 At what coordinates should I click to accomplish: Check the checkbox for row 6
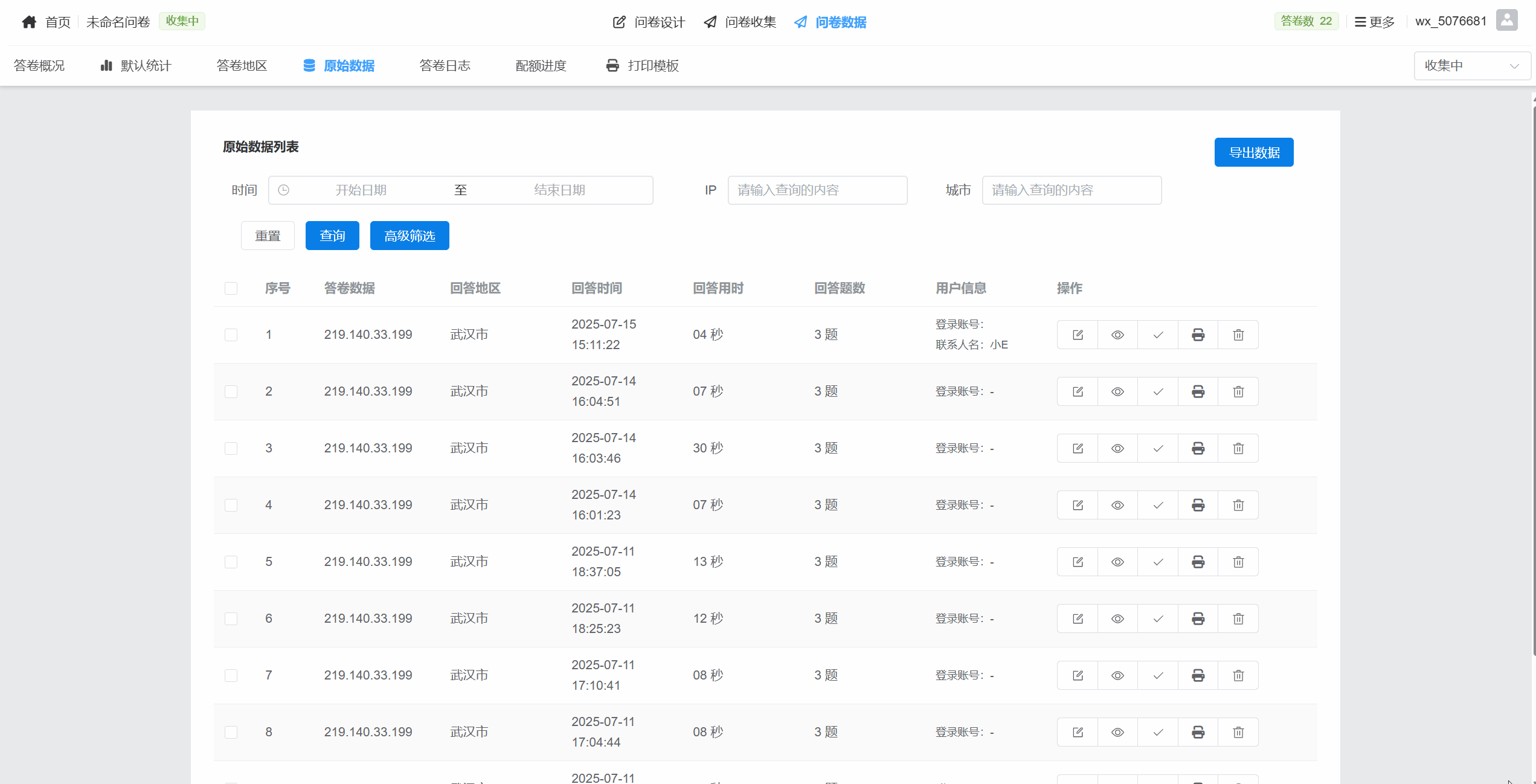point(231,619)
